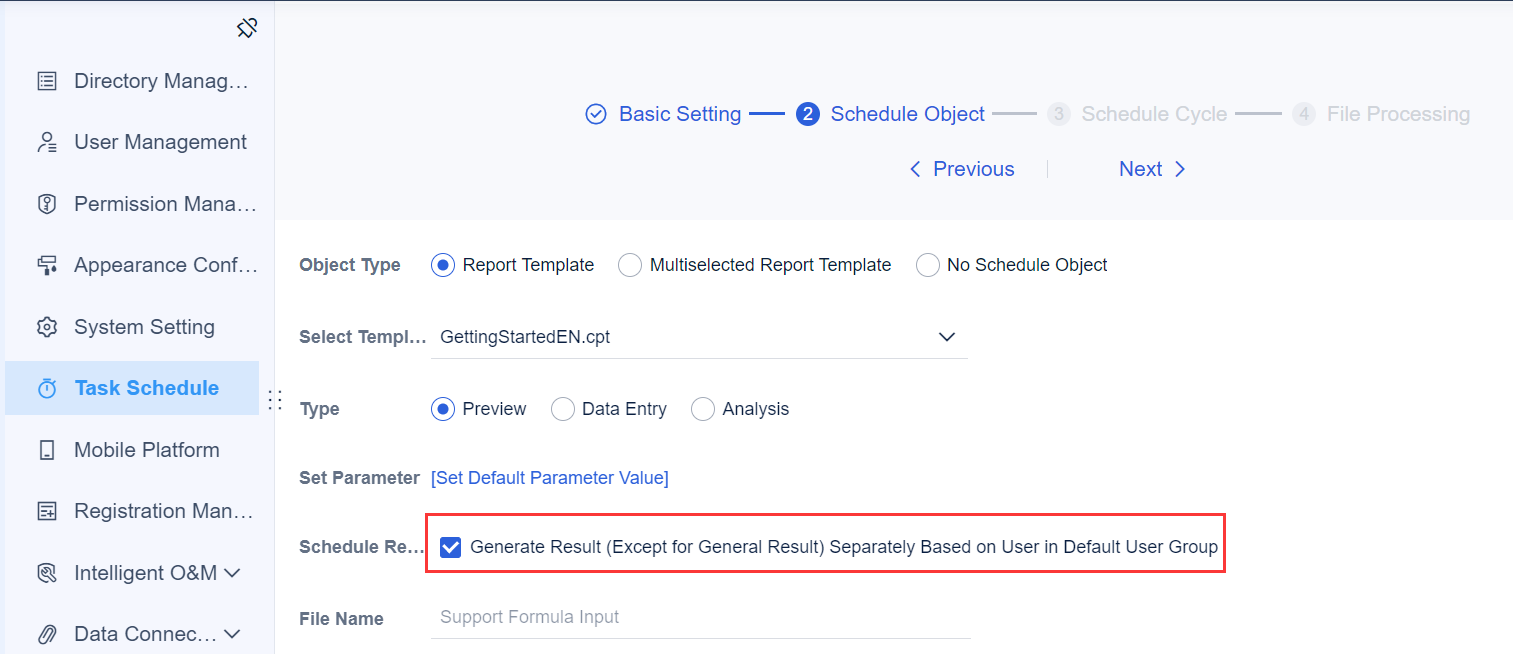This screenshot has width=1513, height=654.
Task: Click the File Name input field
Action: coord(700,617)
